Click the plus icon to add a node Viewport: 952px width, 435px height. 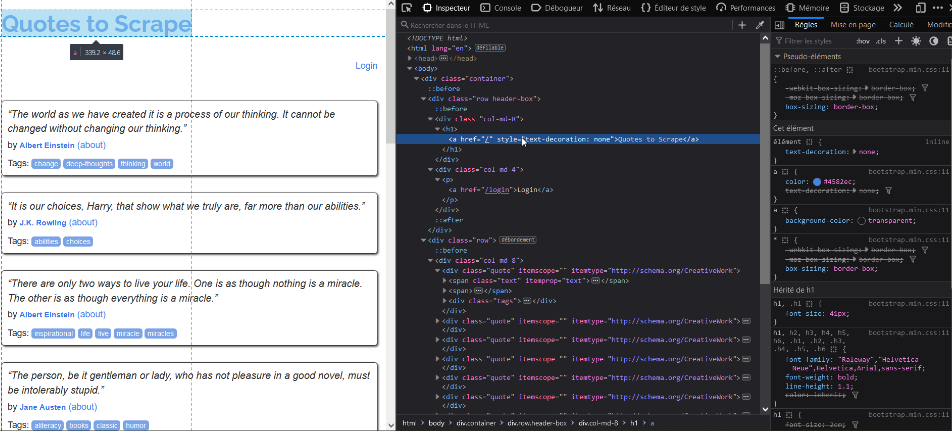[742, 25]
